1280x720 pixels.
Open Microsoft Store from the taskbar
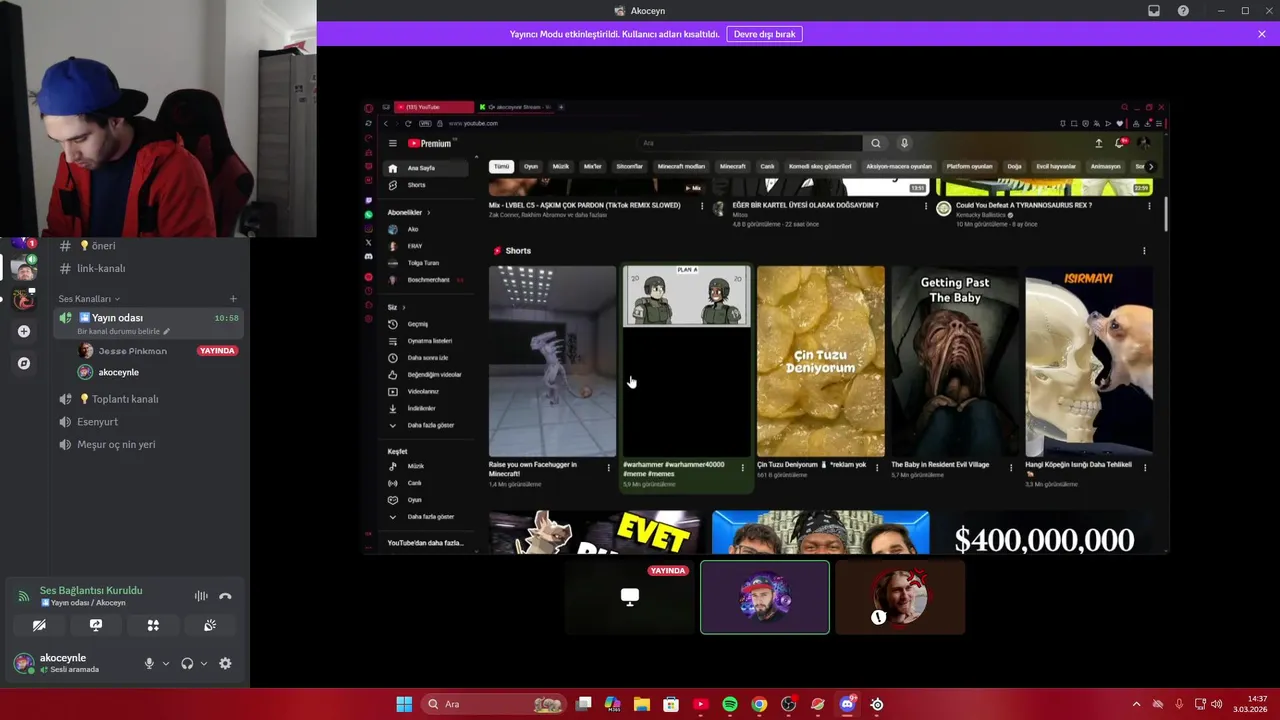click(671, 704)
